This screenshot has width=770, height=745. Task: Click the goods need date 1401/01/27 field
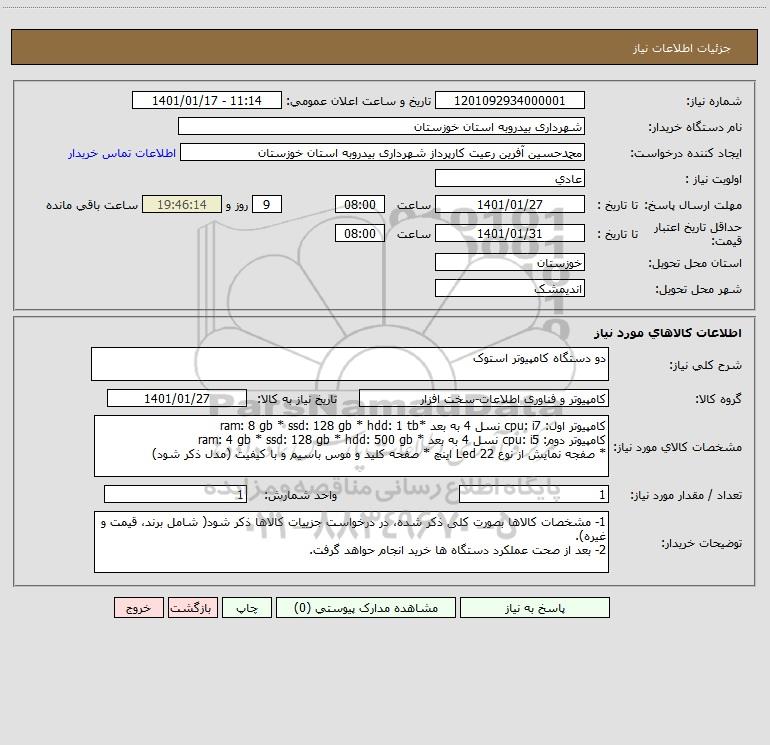pyautogui.click(x=177, y=399)
